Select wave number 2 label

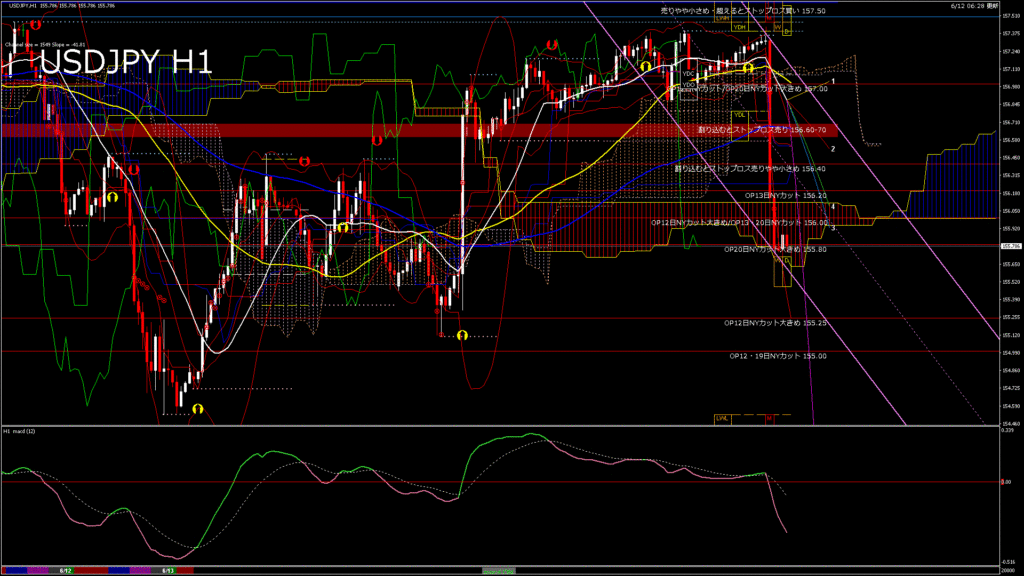(833, 150)
